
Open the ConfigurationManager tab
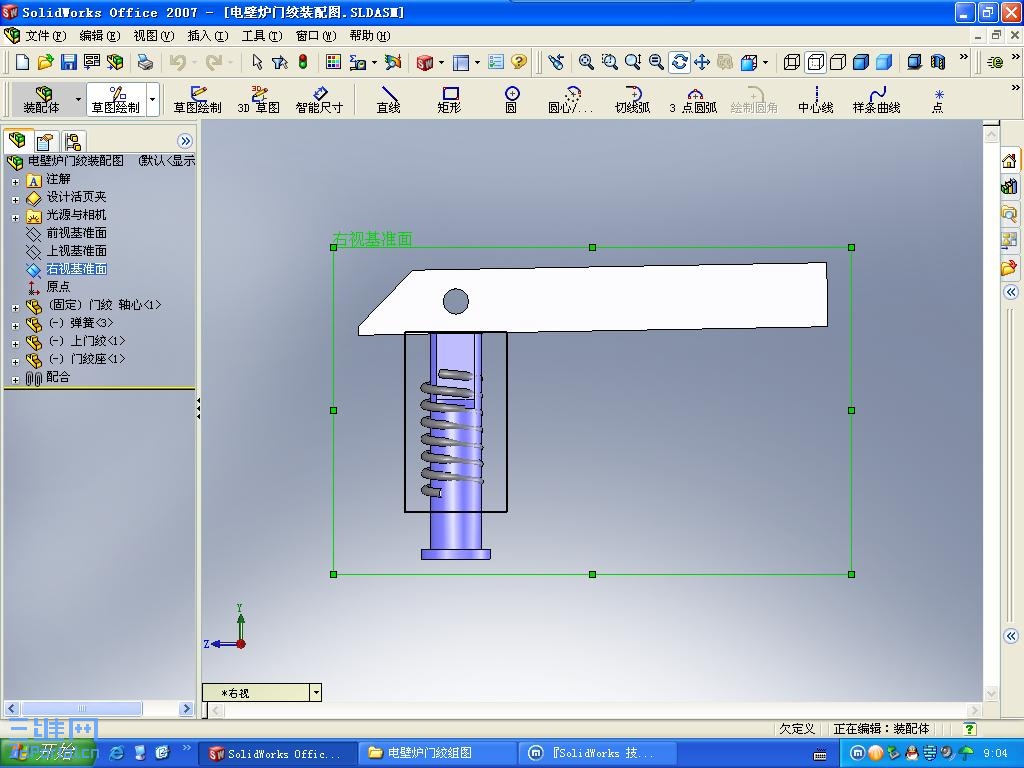point(72,141)
